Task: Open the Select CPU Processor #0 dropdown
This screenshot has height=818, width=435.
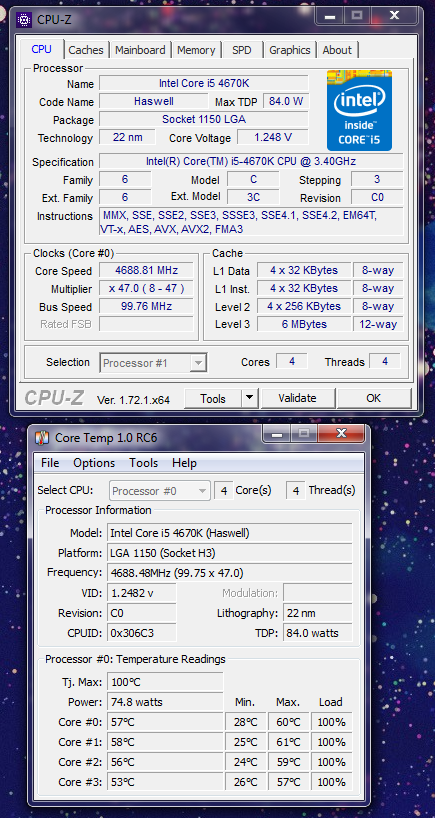Action: 160,491
